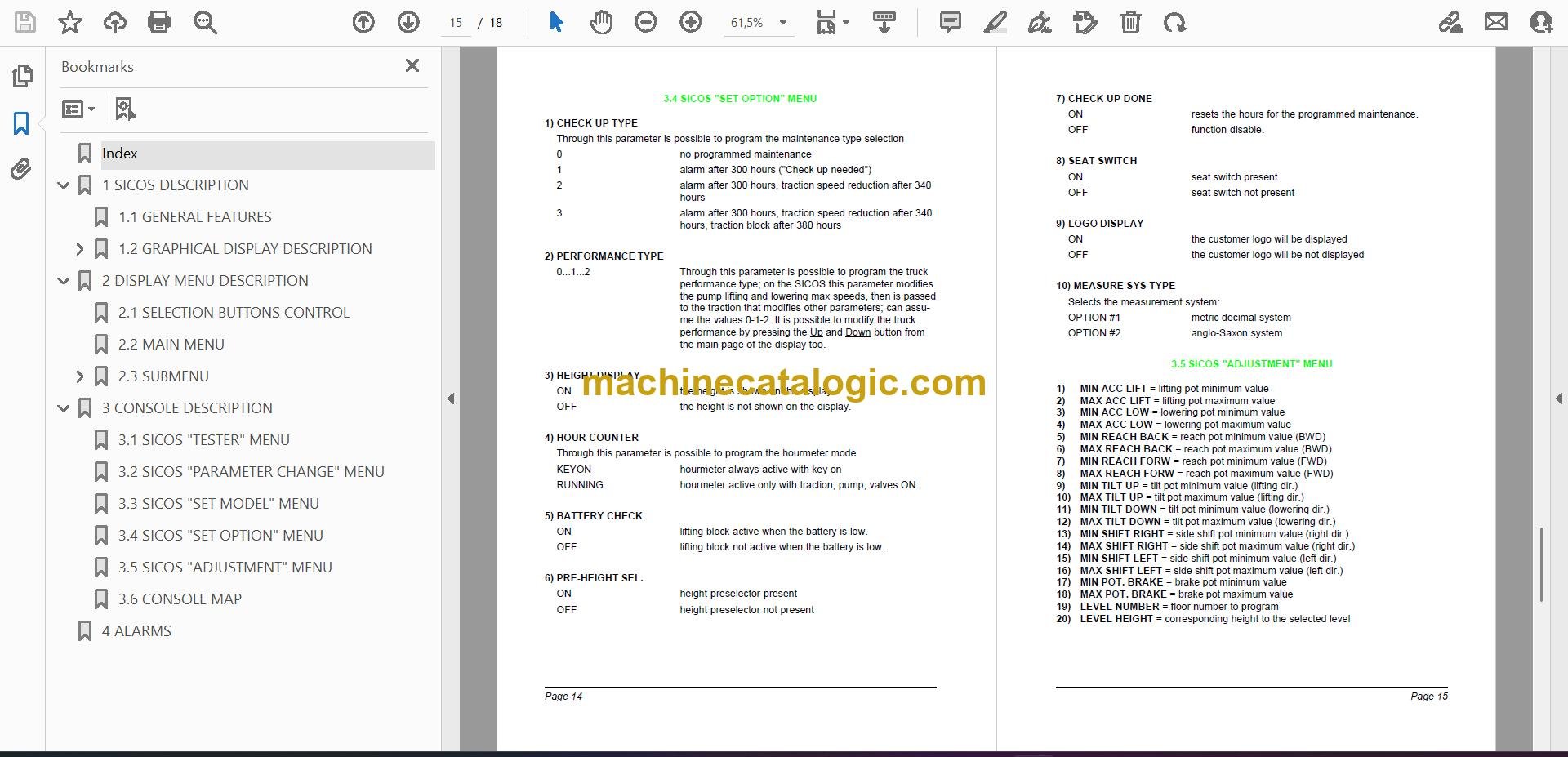Viewport: 1568px width, 757px height.
Task: Jump to 3.2 SICOS "PARAMETER CHANGE" MENU
Action: tap(251, 472)
